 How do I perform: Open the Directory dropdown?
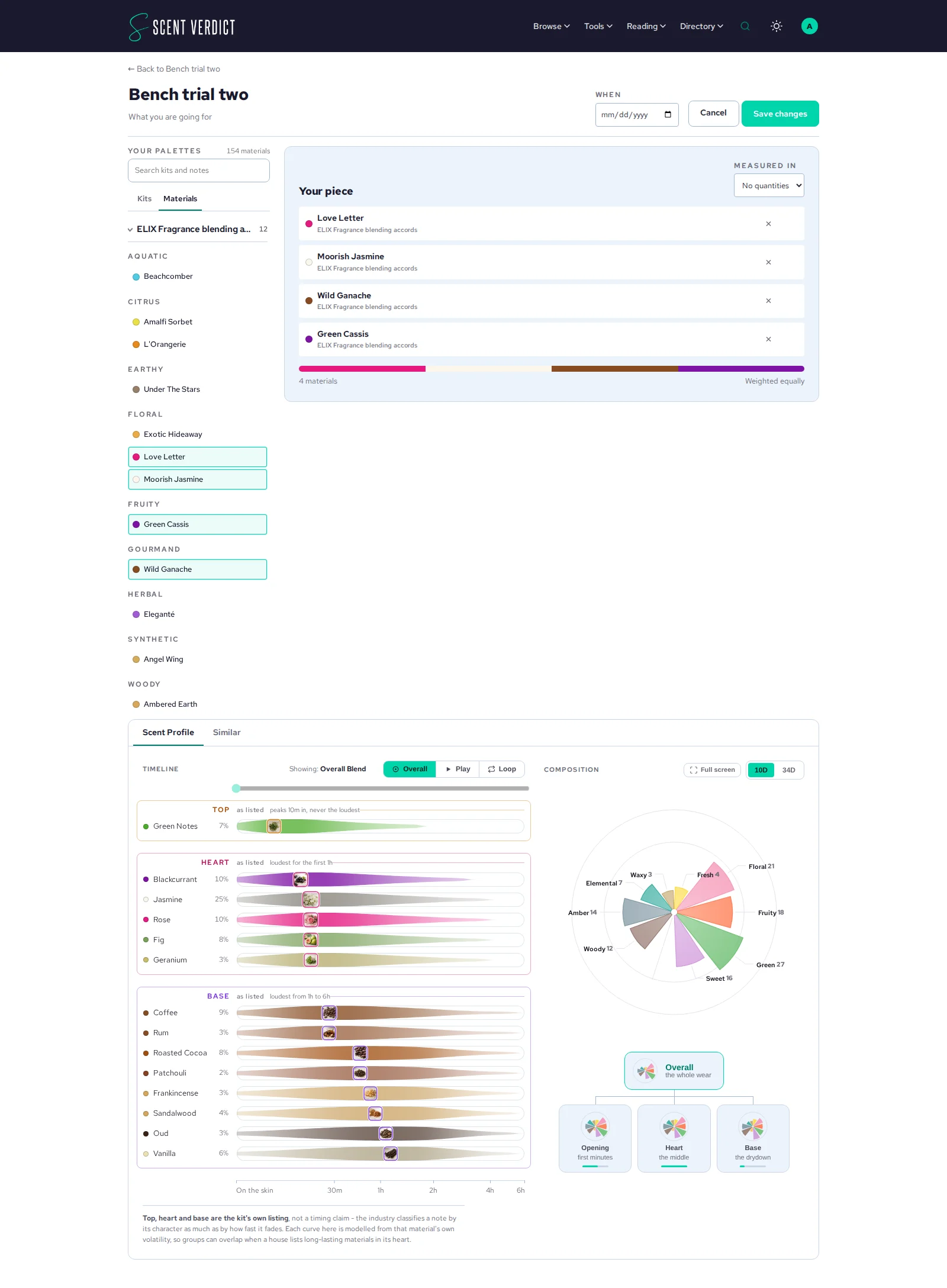[x=701, y=26]
